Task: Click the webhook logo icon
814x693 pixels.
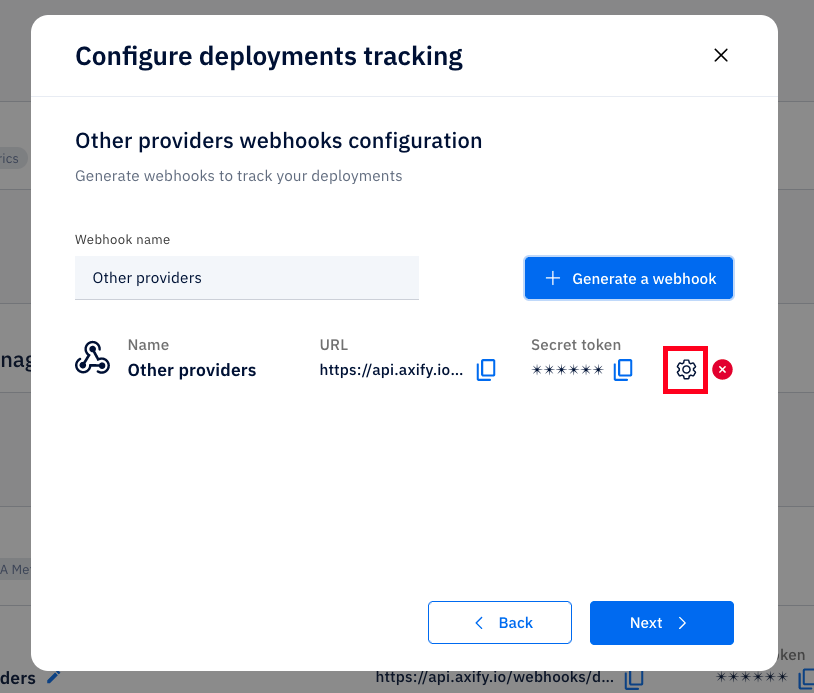Action: click(92, 358)
